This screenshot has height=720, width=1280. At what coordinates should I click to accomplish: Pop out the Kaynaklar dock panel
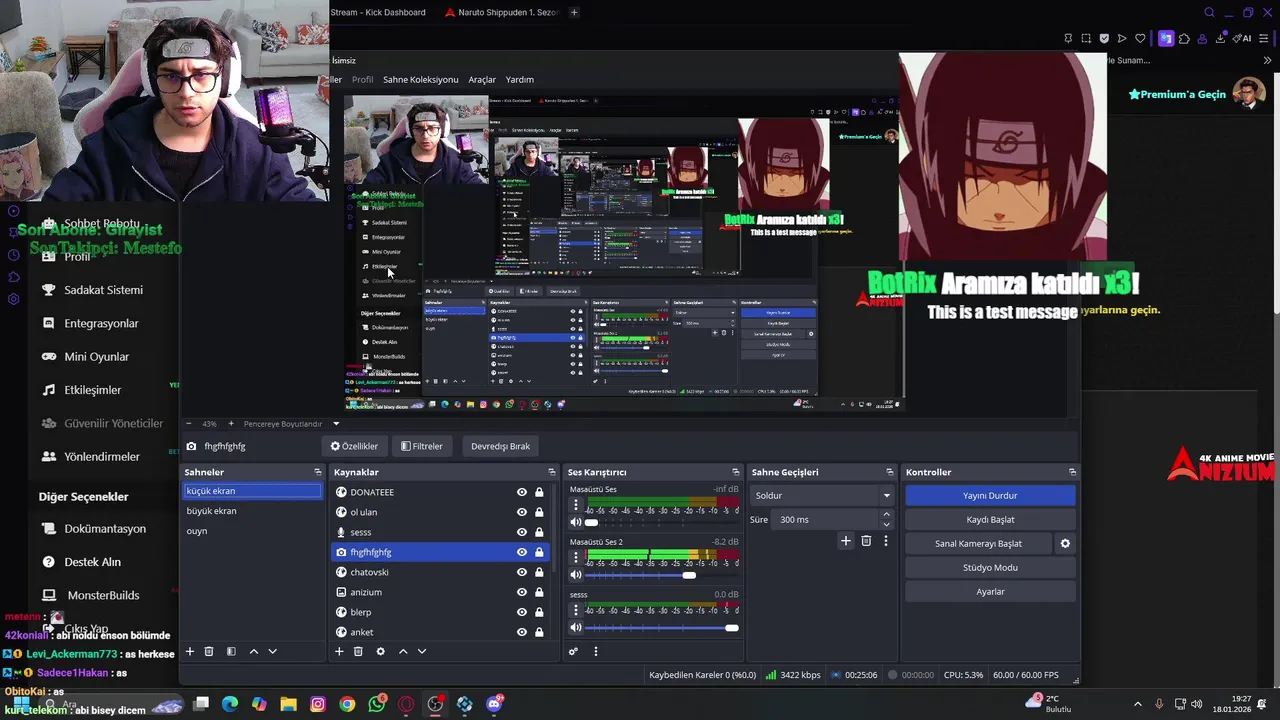[551, 472]
